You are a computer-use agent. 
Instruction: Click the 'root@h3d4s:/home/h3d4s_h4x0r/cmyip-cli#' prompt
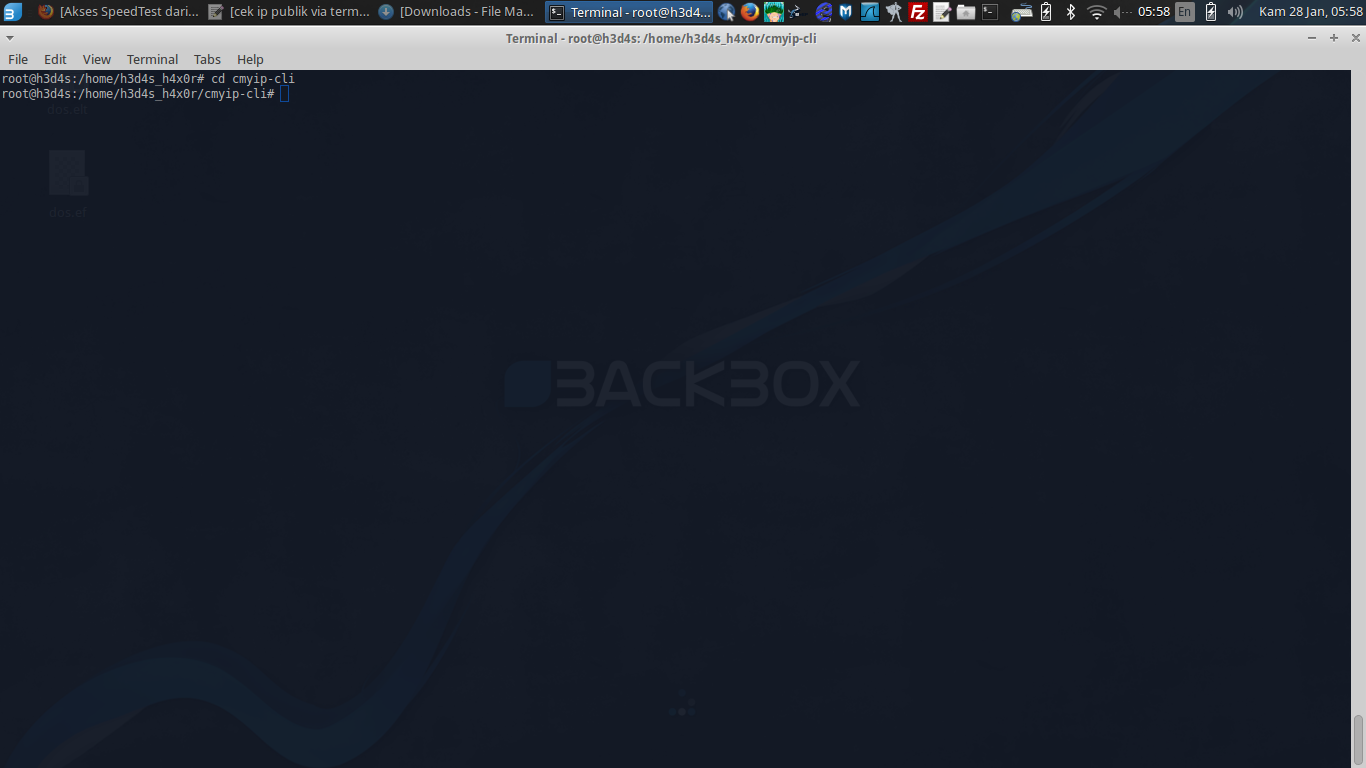(x=138, y=93)
